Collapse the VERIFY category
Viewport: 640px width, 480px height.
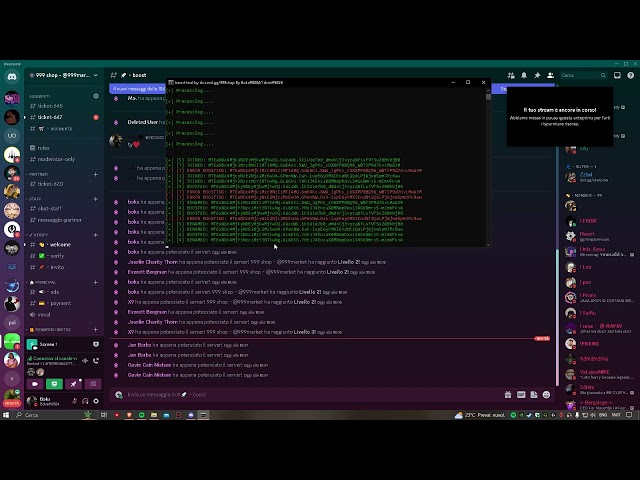pyautogui.click(x=37, y=235)
